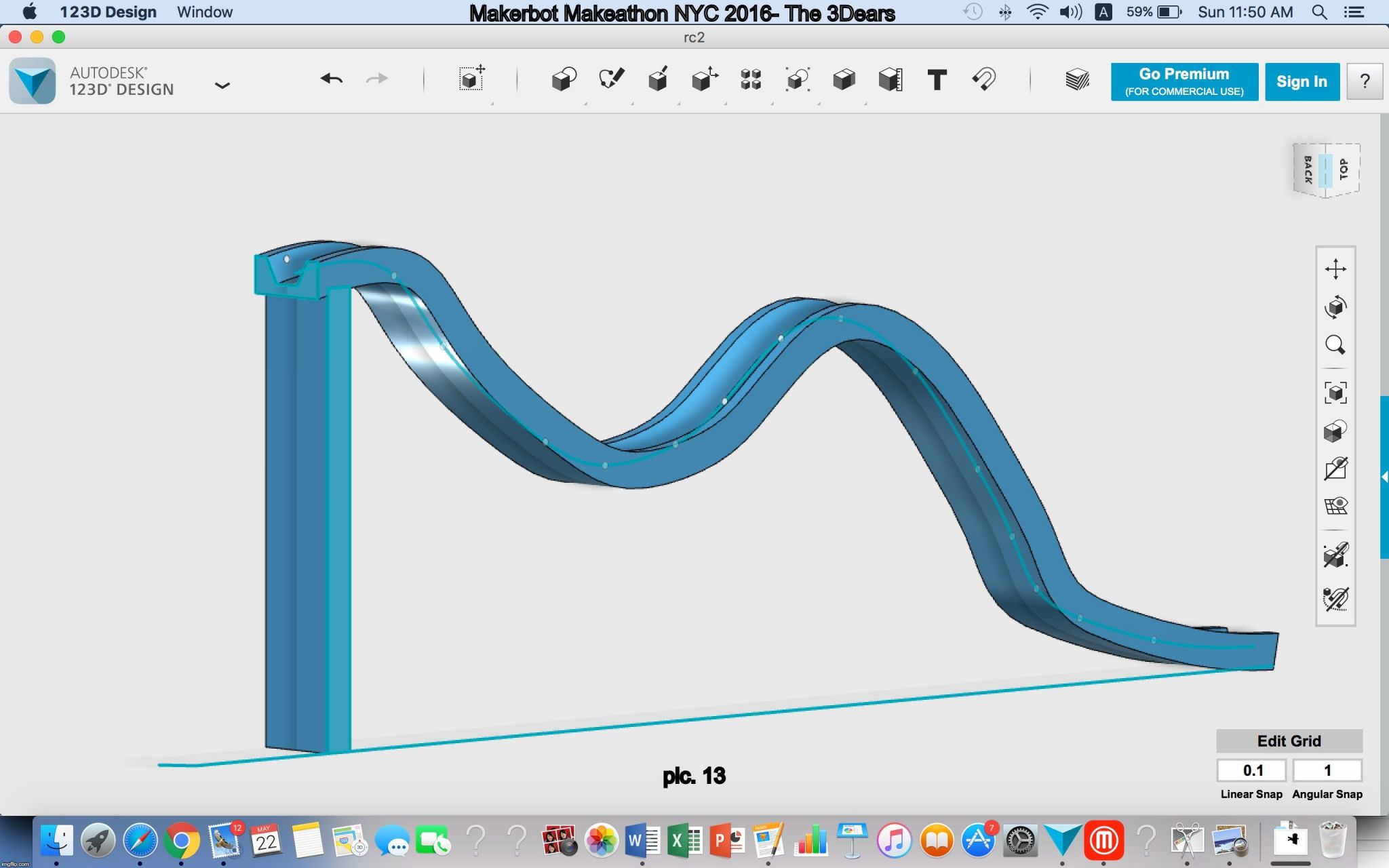Screen dimensions: 1389x868
Task: Open the 123D Design menu bar item
Action: (x=108, y=12)
